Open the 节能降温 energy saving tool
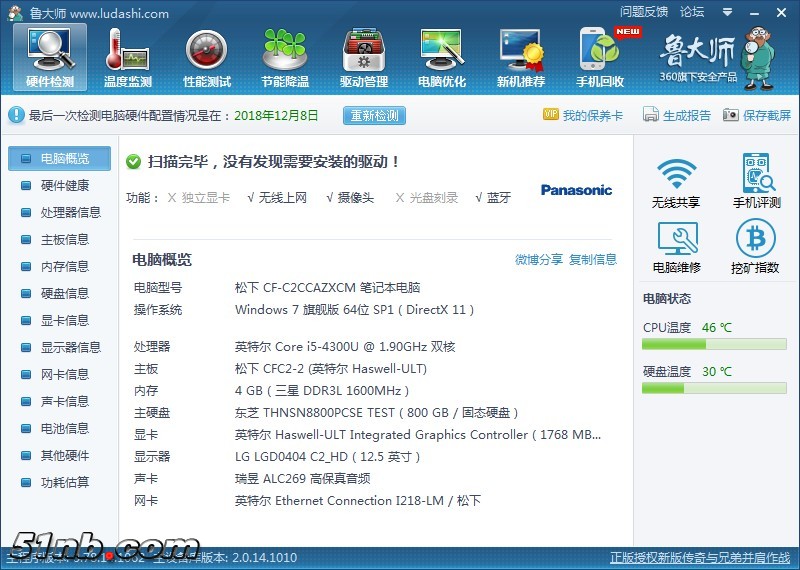 pyautogui.click(x=285, y=57)
